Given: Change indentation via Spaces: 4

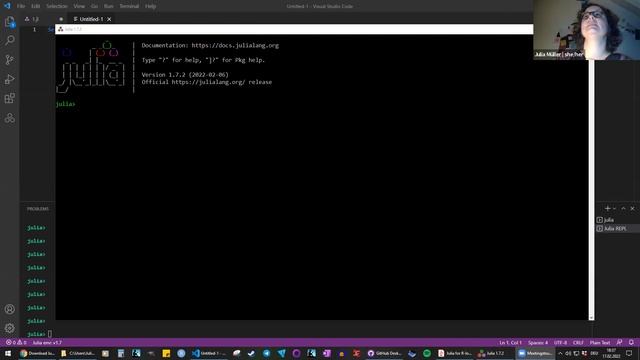Looking at the screenshot, I should pos(538,342).
